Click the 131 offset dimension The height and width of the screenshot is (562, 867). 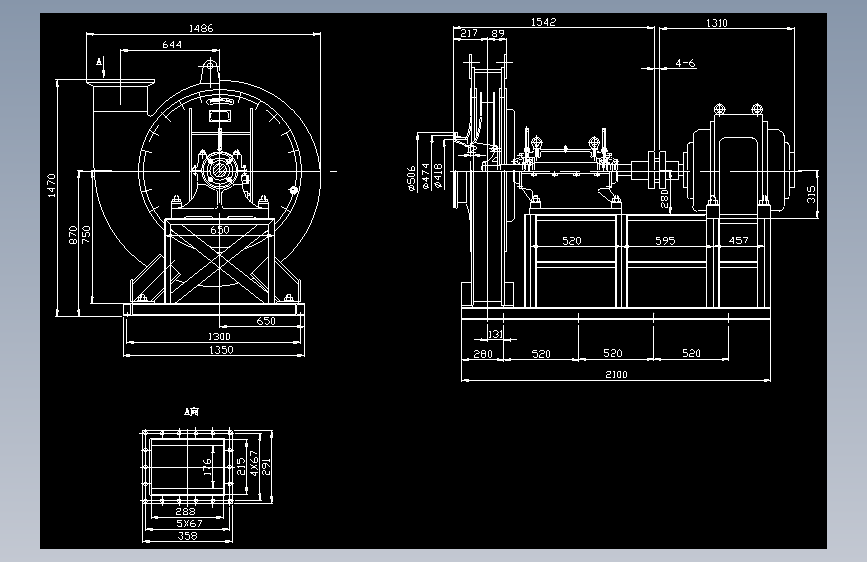[495, 334]
